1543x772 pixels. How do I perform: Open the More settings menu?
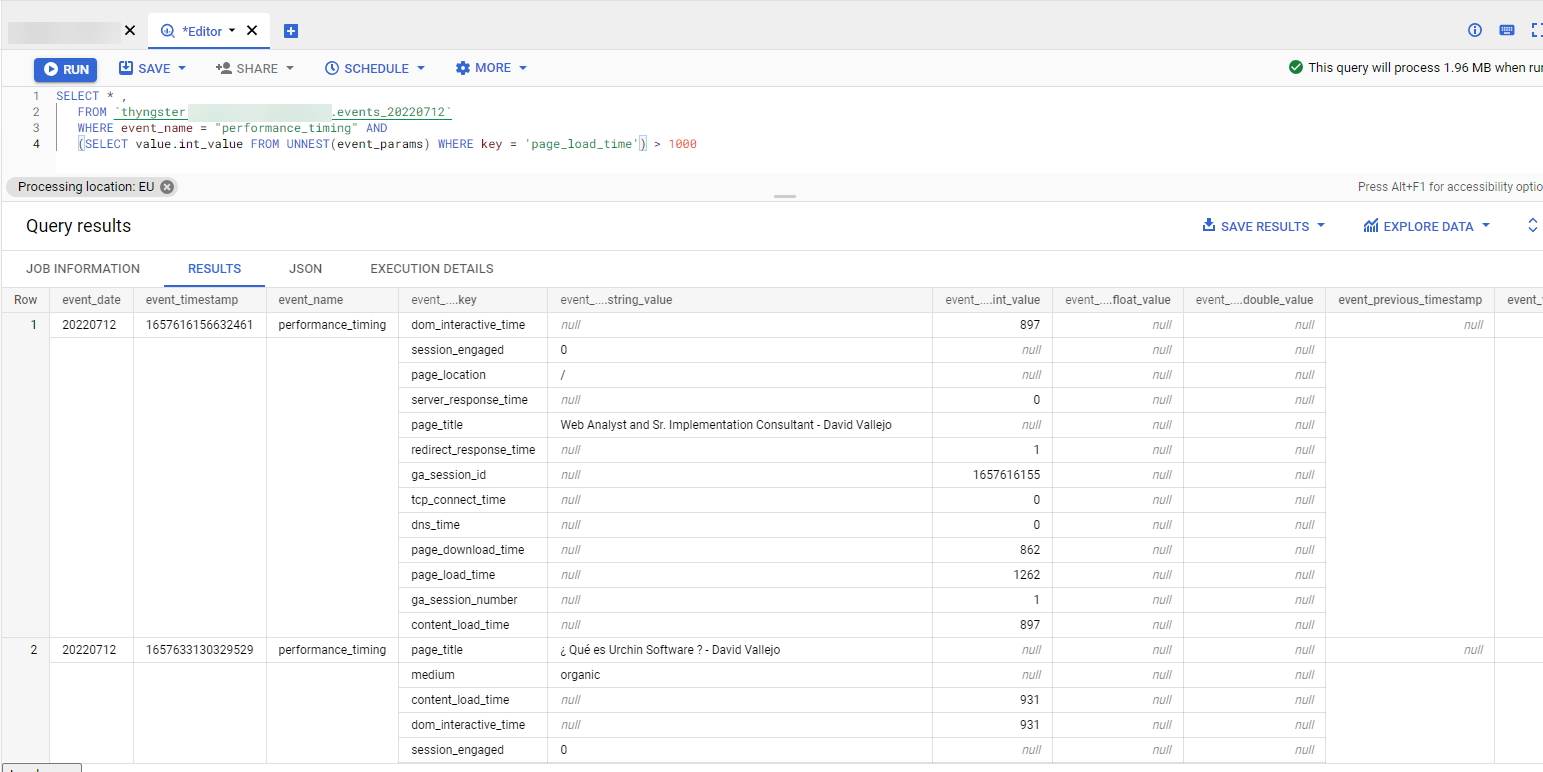point(491,68)
